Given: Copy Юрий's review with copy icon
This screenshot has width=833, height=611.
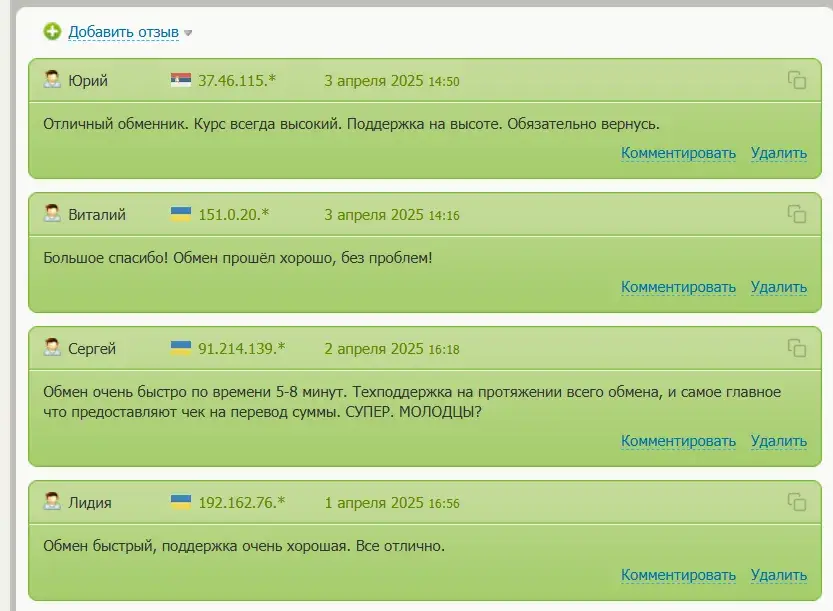Looking at the screenshot, I should (x=796, y=80).
